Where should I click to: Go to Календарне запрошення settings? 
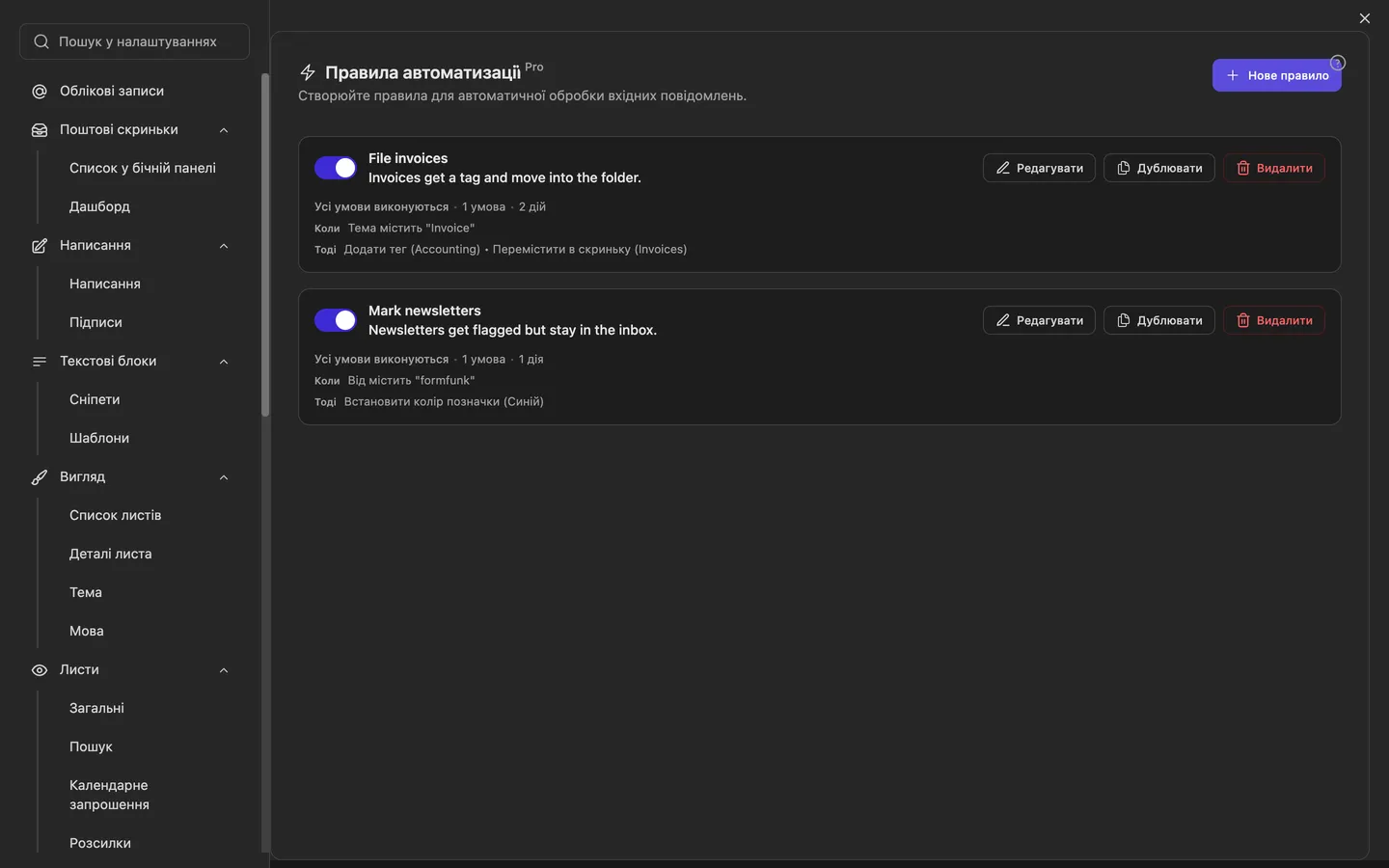click(x=109, y=795)
